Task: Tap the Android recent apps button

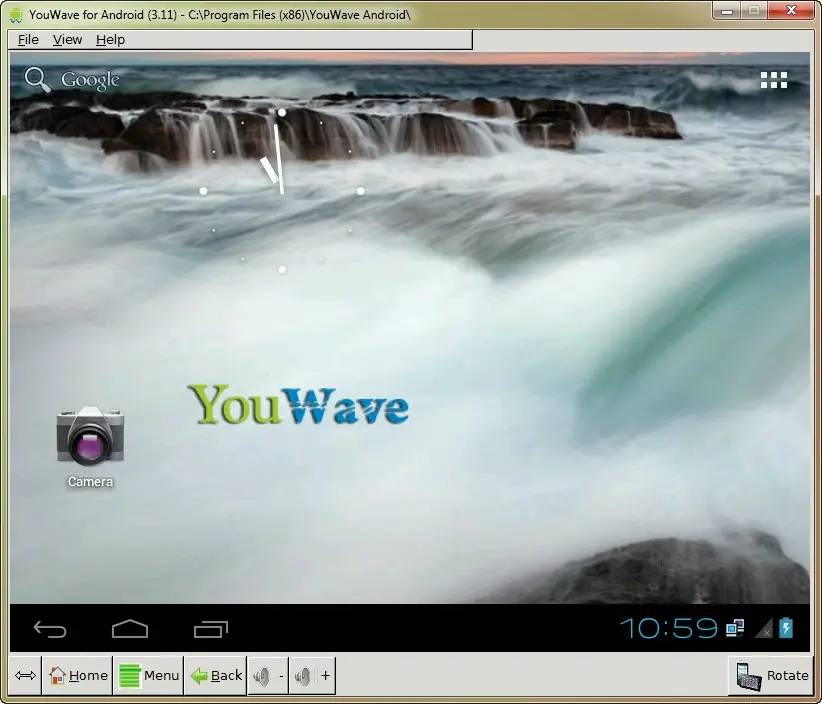Action: (x=211, y=629)
